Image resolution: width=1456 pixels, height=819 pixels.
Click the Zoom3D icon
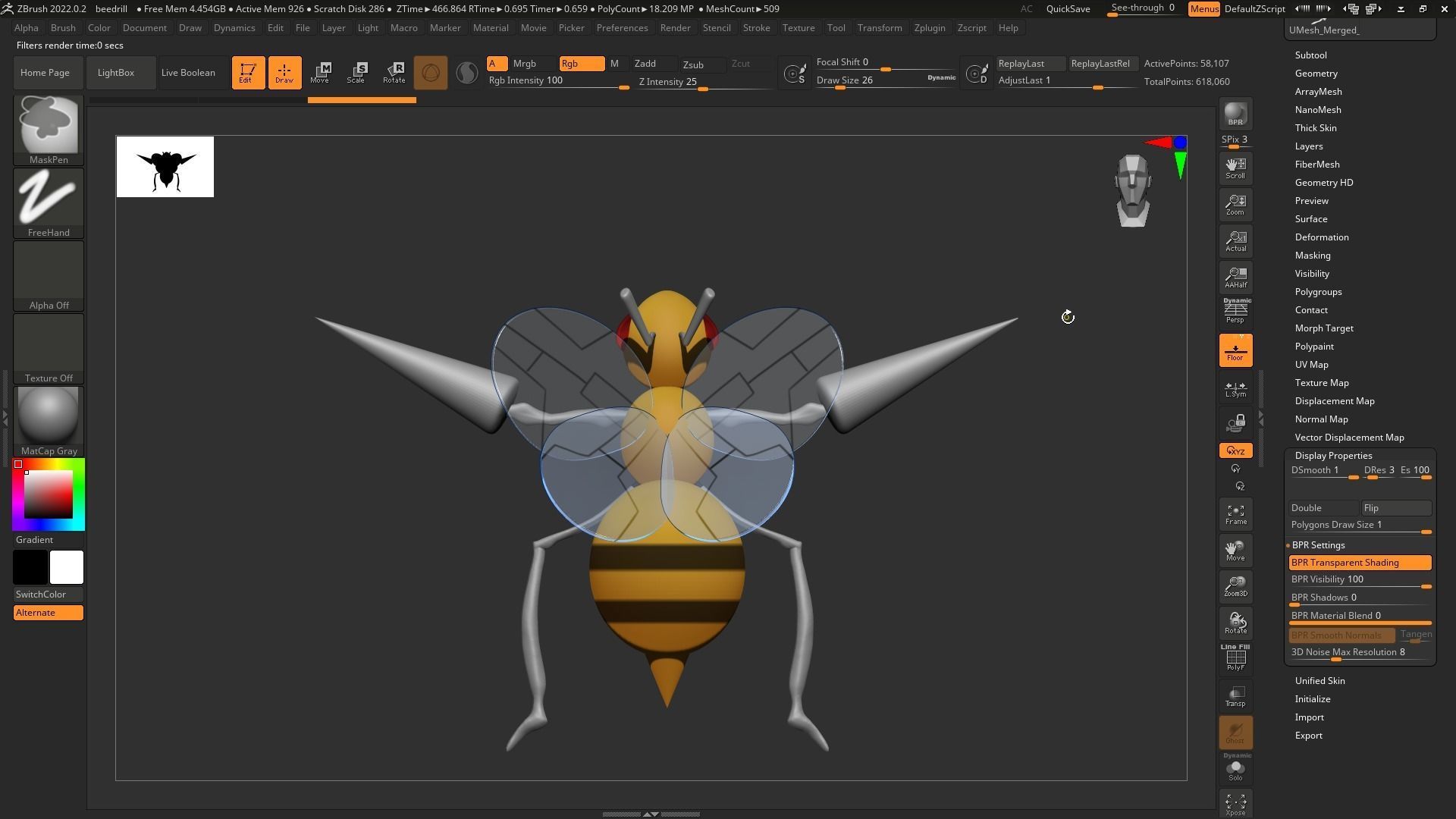point(1235,586)
